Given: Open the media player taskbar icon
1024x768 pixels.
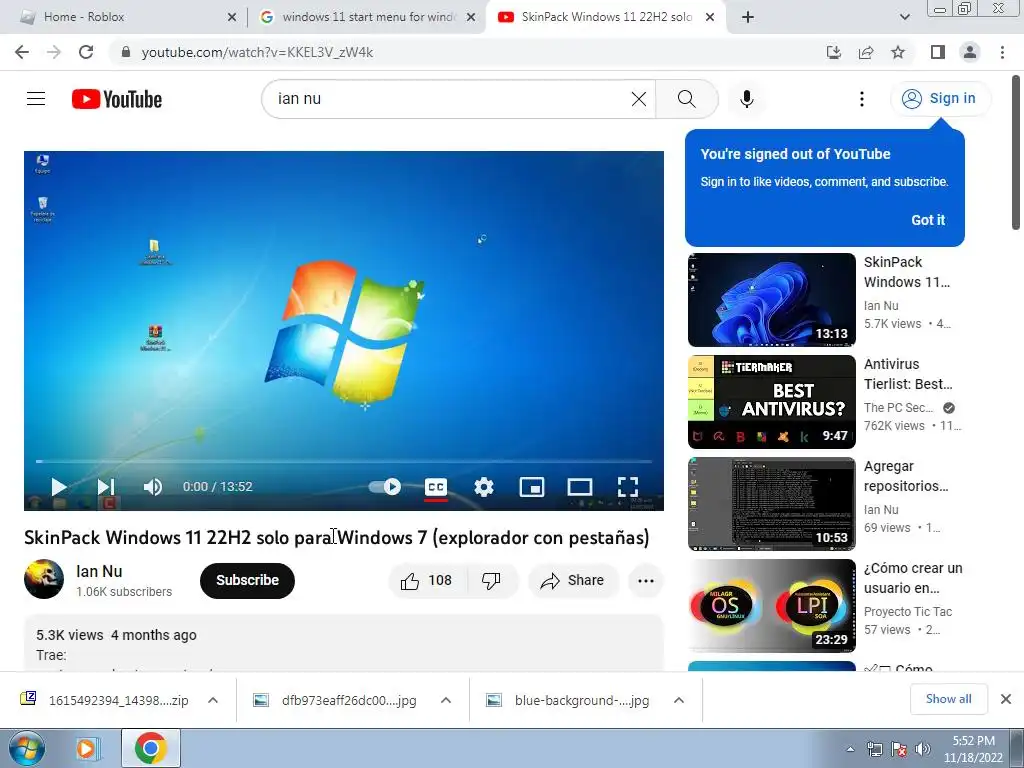Looking at the screenshot, I should [x=86, y=748].
